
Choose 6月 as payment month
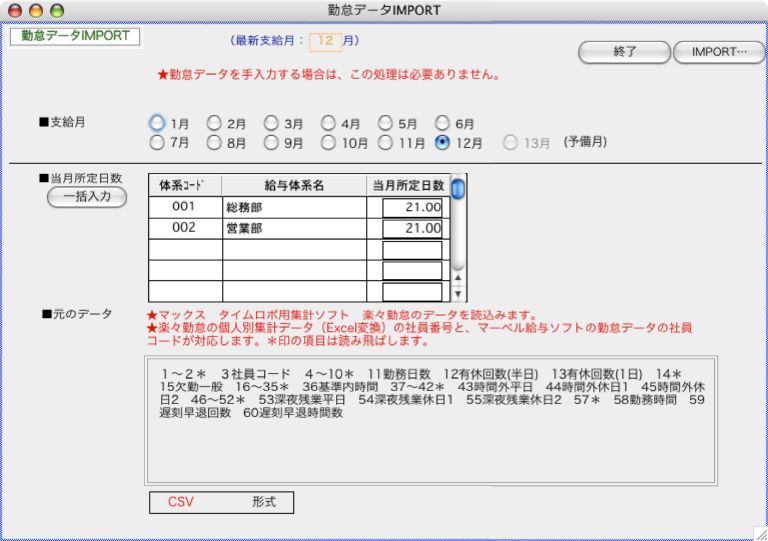442,123
